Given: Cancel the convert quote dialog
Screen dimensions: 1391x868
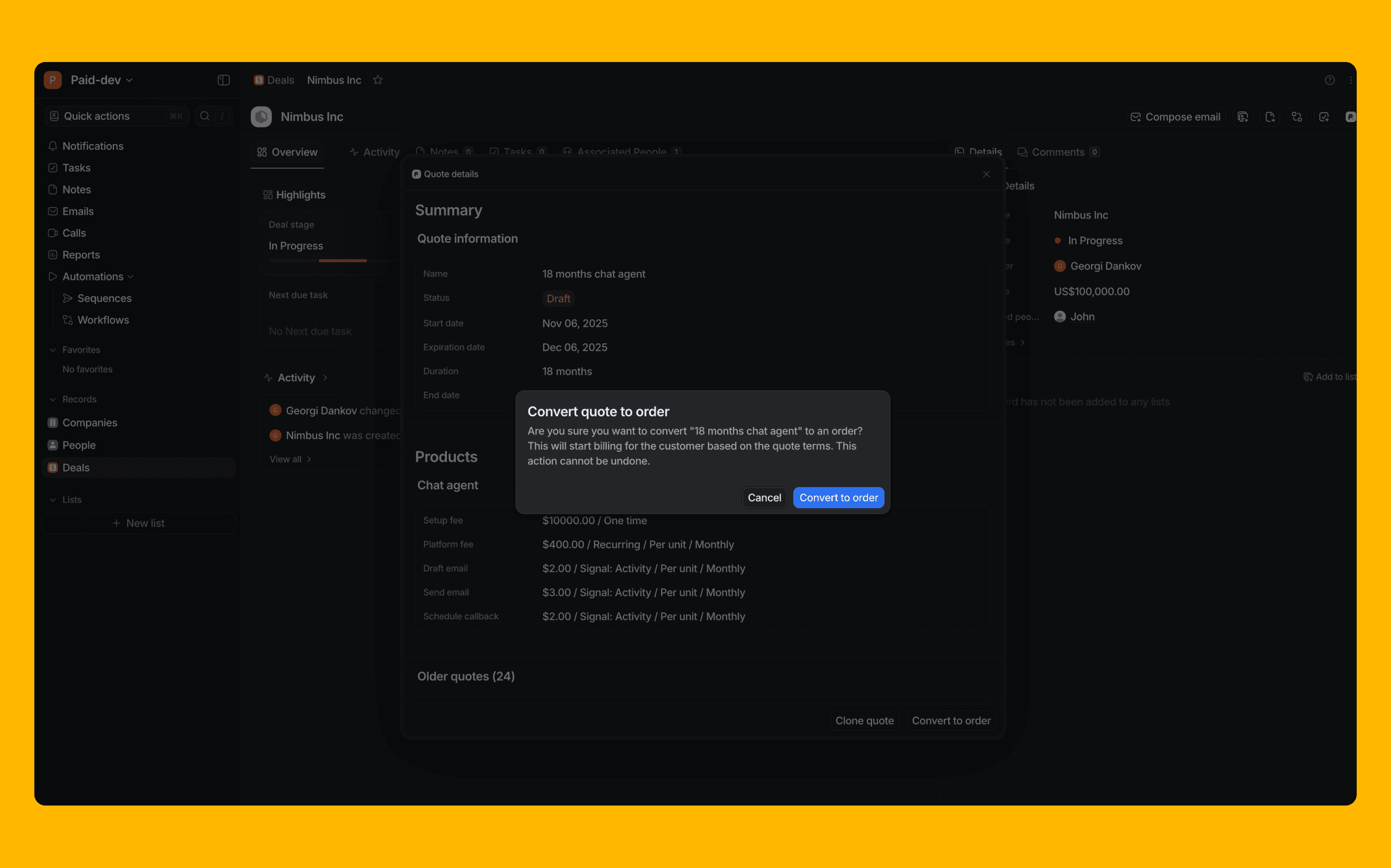Looking at the screenshot, I should tap(764, 498).
